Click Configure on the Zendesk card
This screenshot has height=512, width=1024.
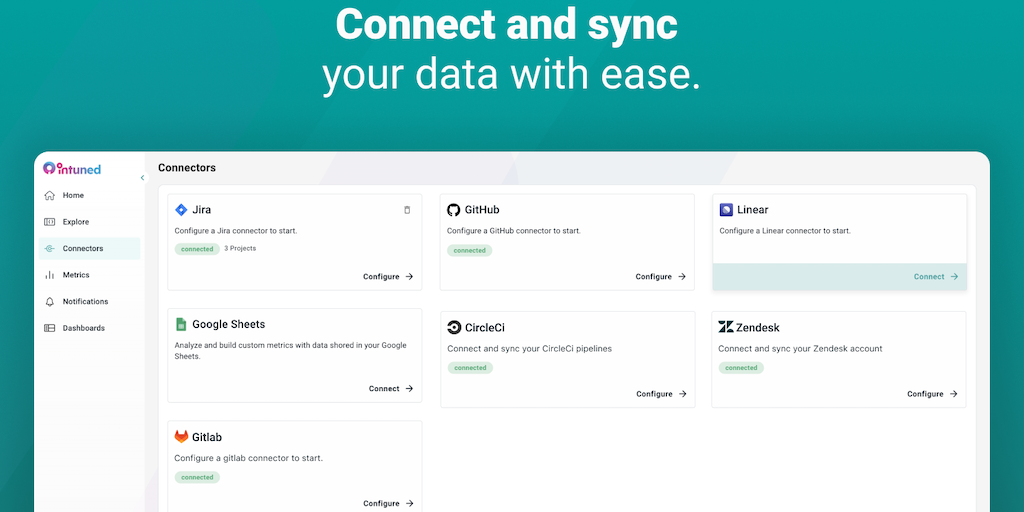[x=925, y=394]
